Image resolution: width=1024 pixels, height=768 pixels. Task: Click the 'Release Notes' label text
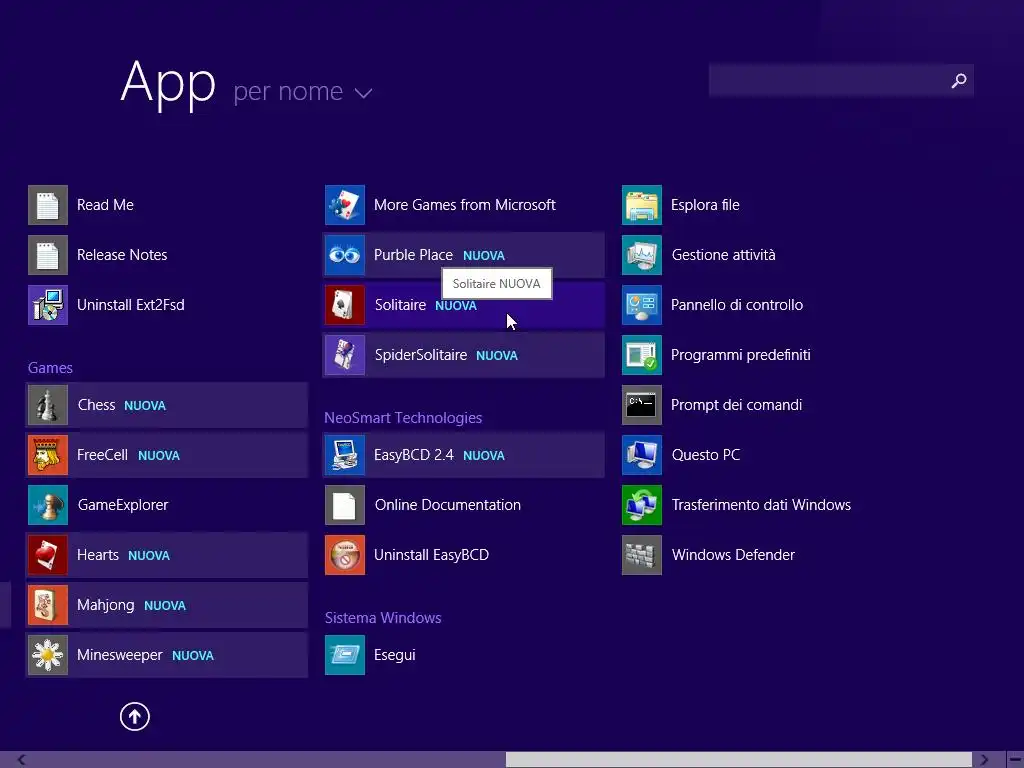pyautogui.click(x=122, y=255)
